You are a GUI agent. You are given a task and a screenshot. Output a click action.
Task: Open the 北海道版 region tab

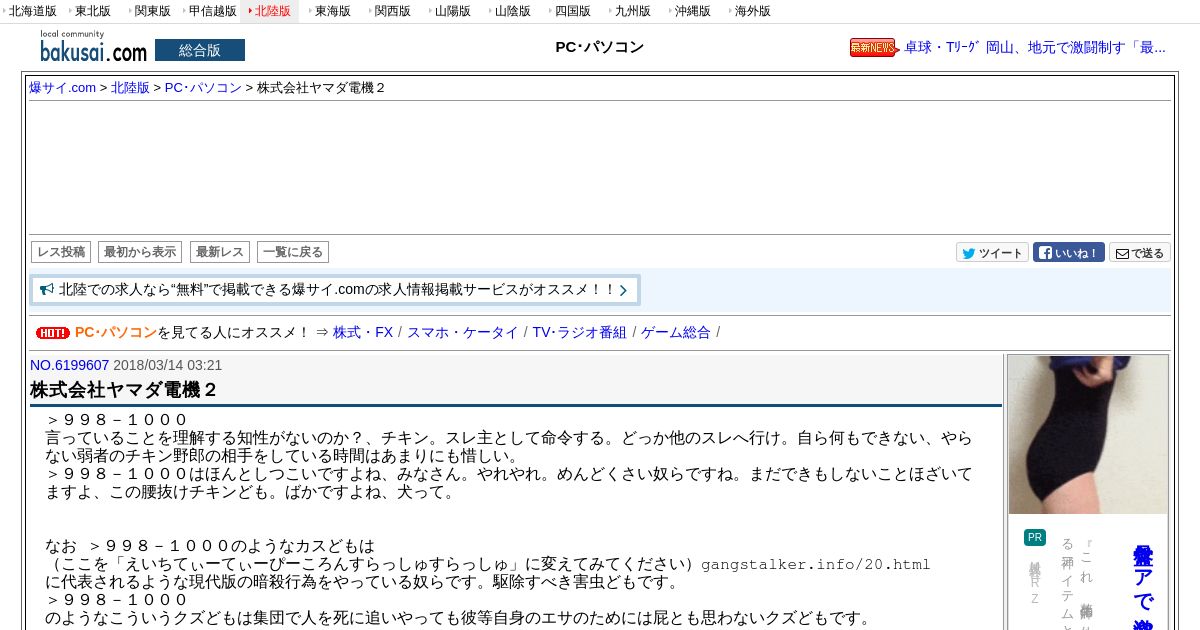(31, 11)
